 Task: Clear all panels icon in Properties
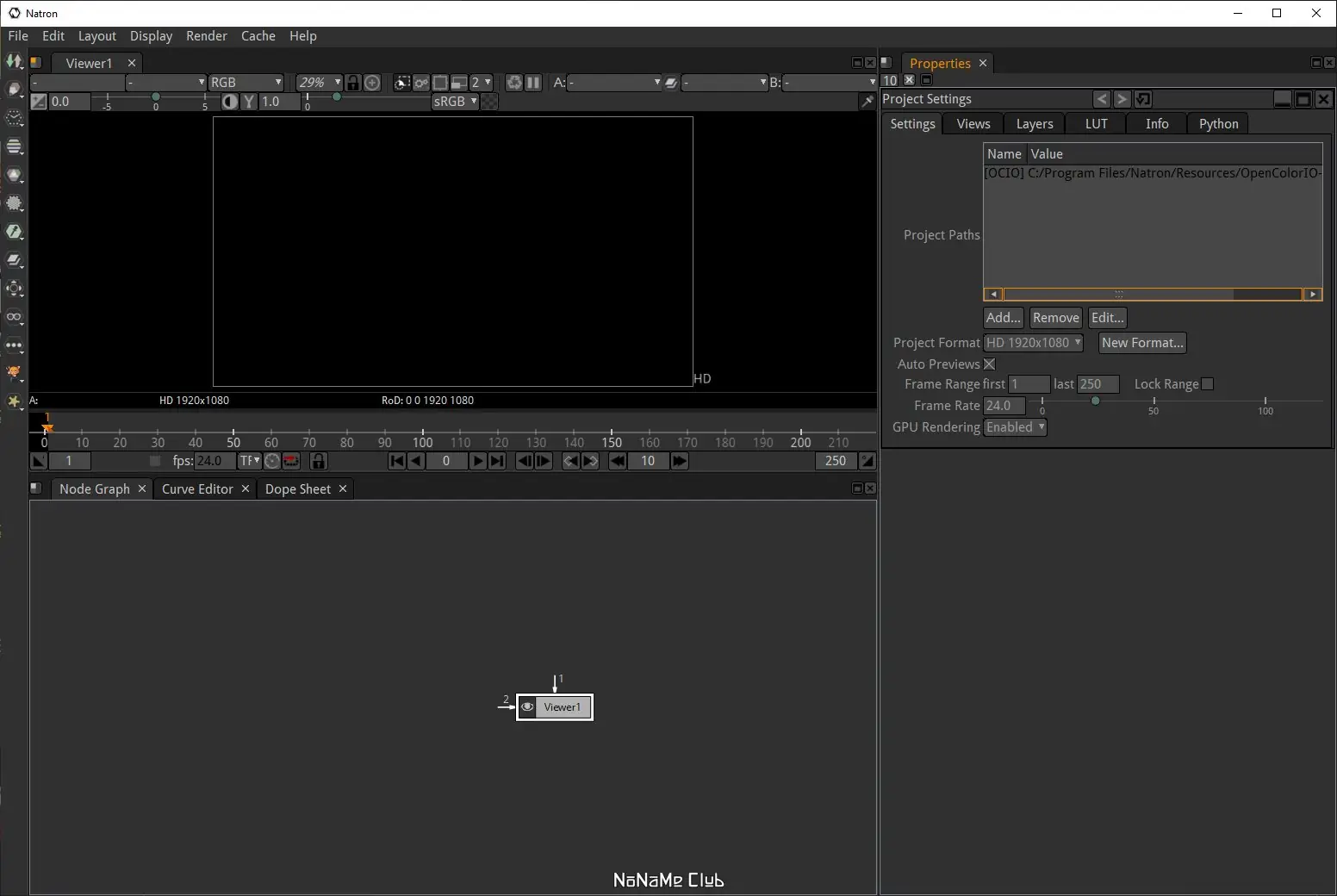909,80
